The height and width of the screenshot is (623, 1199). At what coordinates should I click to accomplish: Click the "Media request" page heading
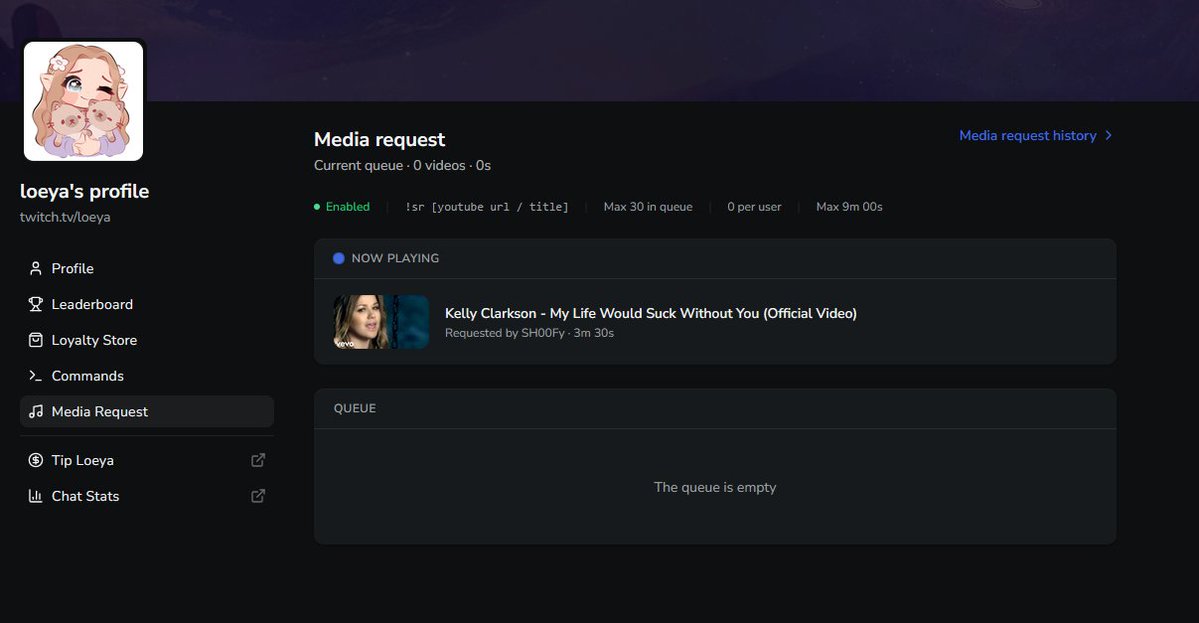379,140
